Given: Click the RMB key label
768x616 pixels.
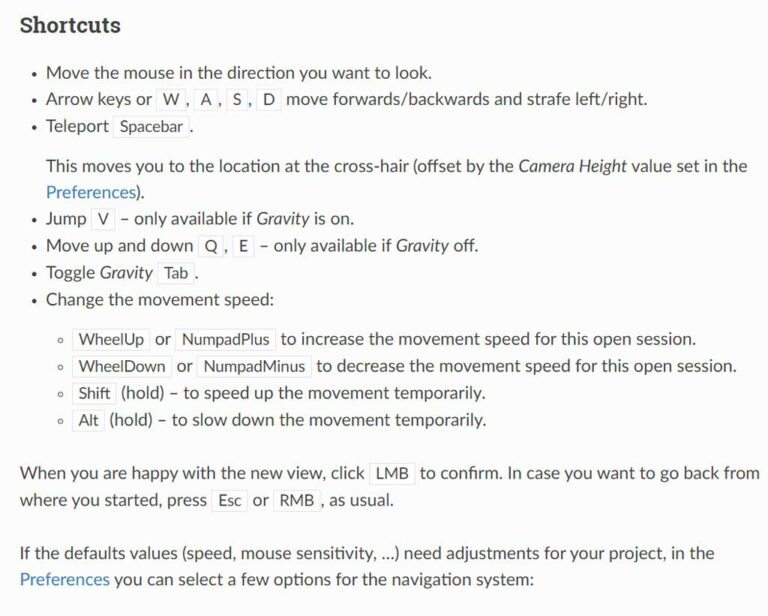Looking at the screenshot, I should [298, 501].
